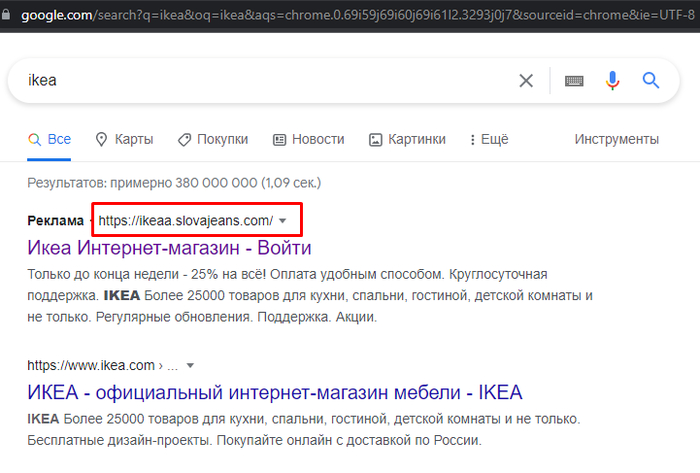
Task: Click the Maps pin icon
Action: (101, 140)
